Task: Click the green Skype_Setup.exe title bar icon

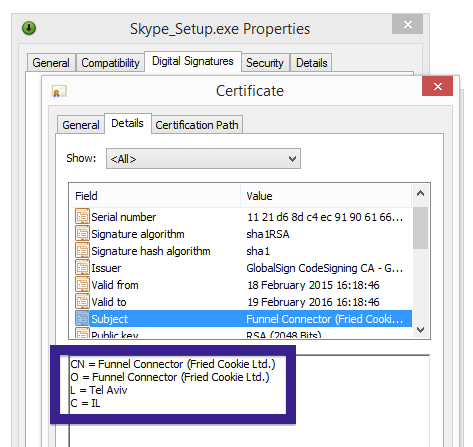Action: [29, 28]
